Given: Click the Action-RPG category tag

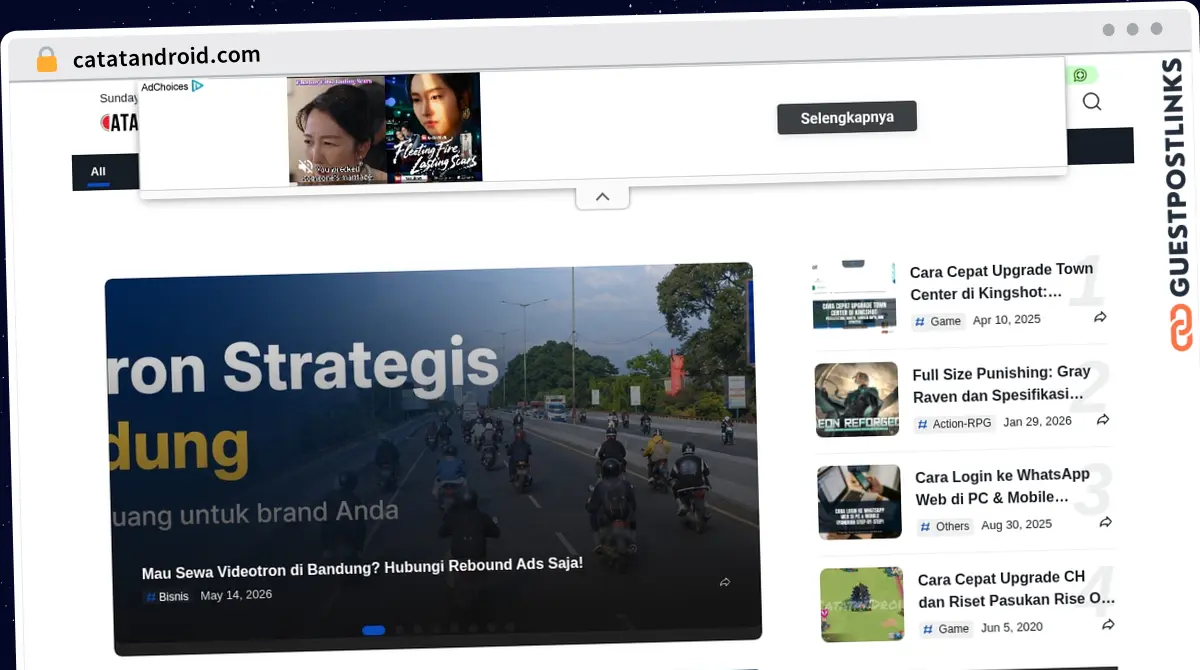Looking at the screenshot, I should pyautogui.click(x=955, y=423).
